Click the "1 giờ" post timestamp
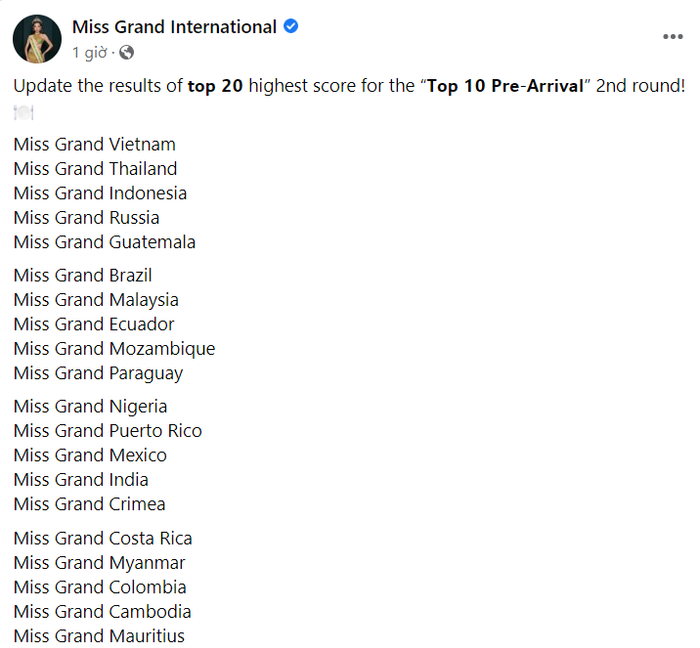The width and height of the screenshot is (700, 648). (89, 52)
